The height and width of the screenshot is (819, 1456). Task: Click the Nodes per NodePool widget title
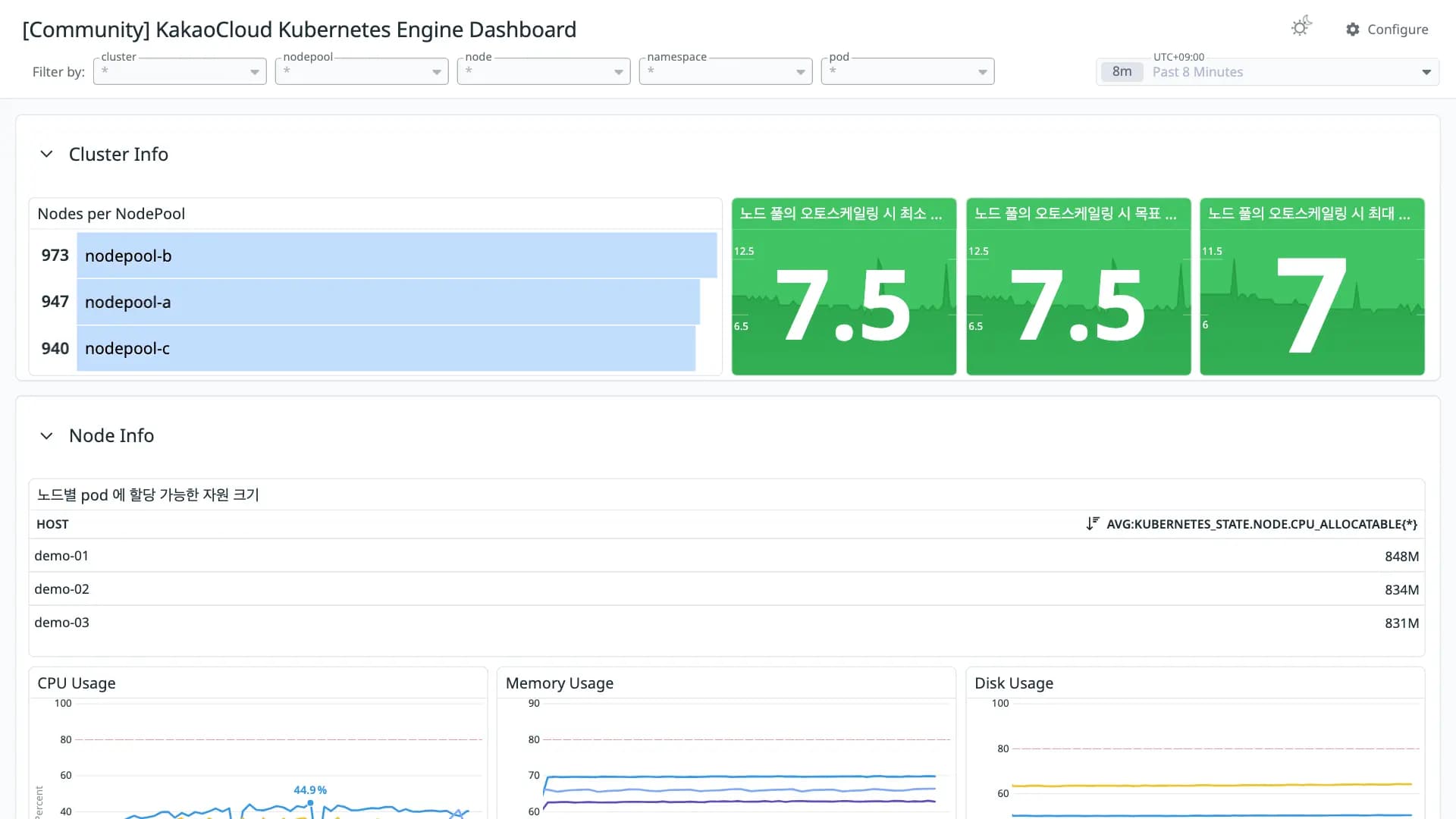[111, 214]
